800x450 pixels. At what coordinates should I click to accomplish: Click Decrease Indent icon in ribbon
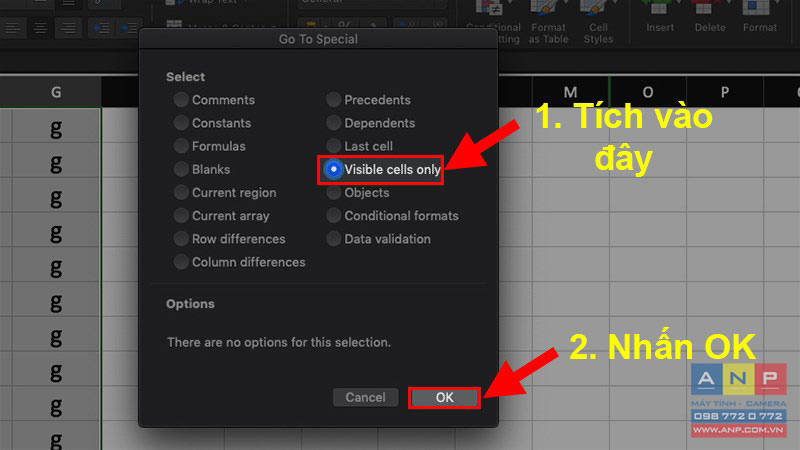102,28
